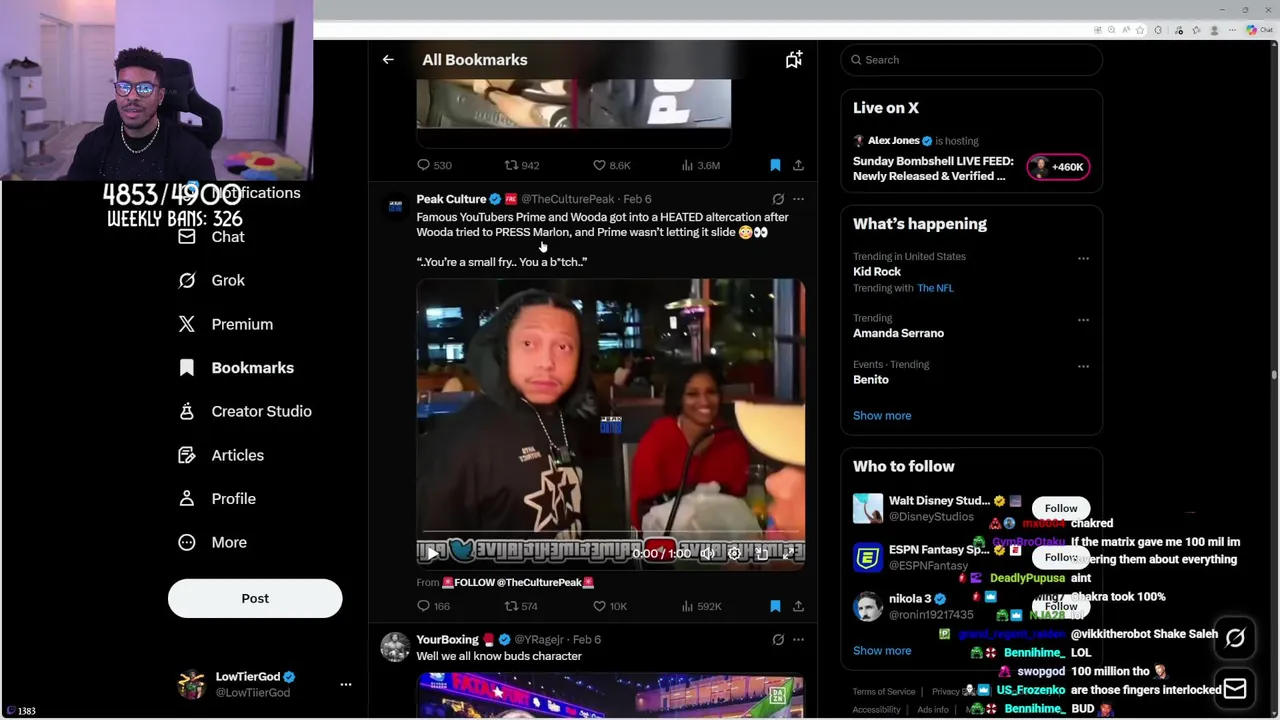Play the Peak Culture video

(432, 553)
